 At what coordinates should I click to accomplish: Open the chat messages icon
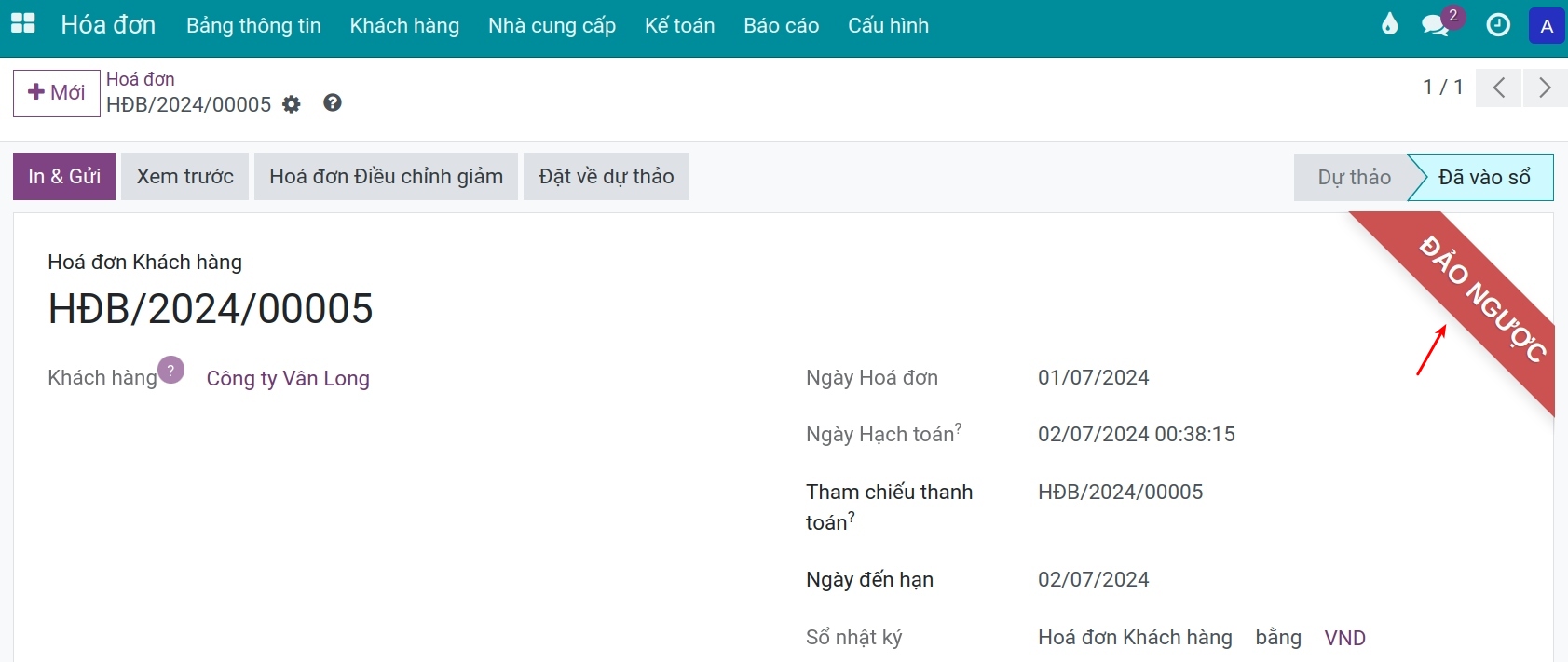1436,25
